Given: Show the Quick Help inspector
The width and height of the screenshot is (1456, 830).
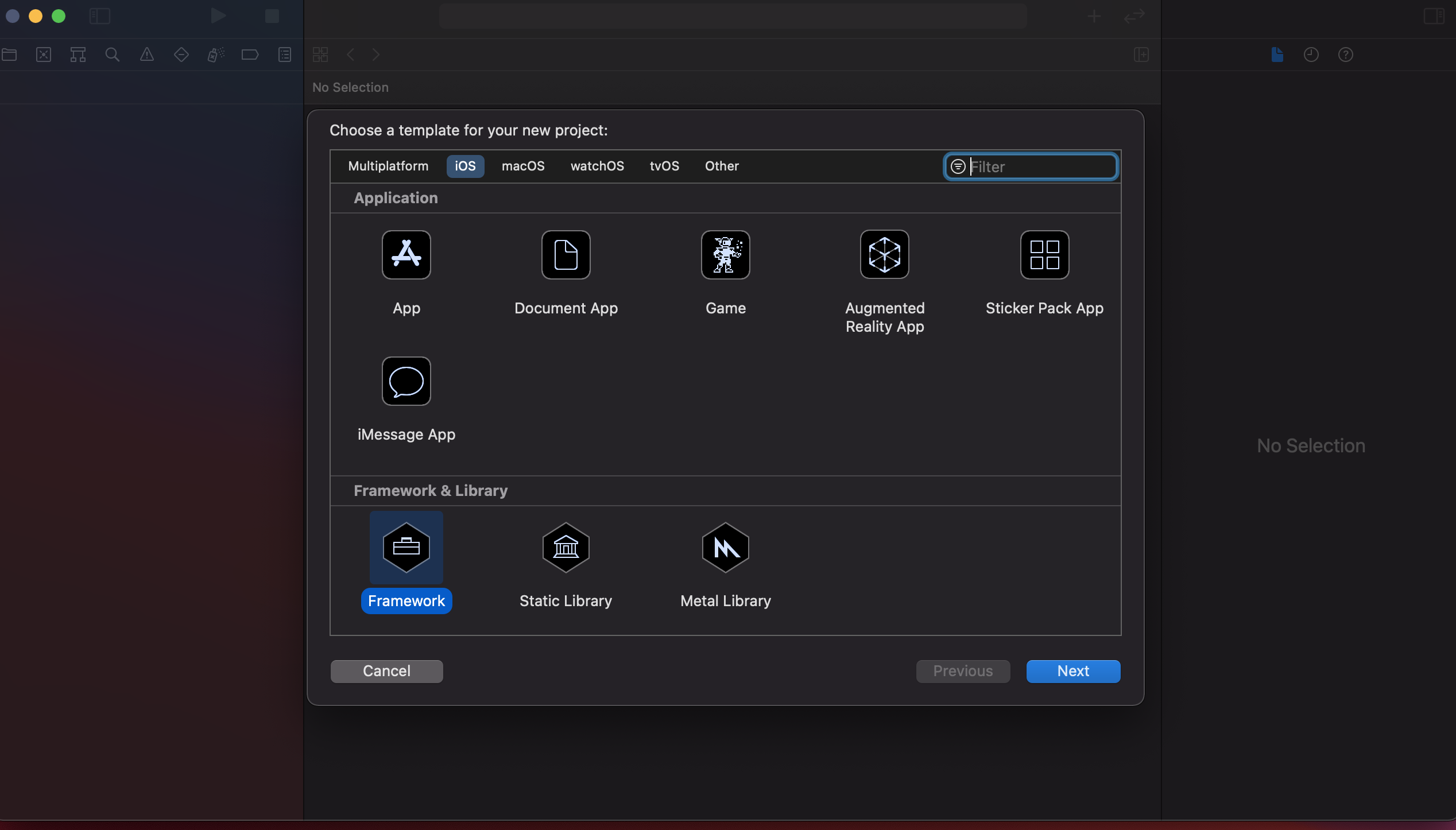Looking at the screenshot, I should 1345,55.
